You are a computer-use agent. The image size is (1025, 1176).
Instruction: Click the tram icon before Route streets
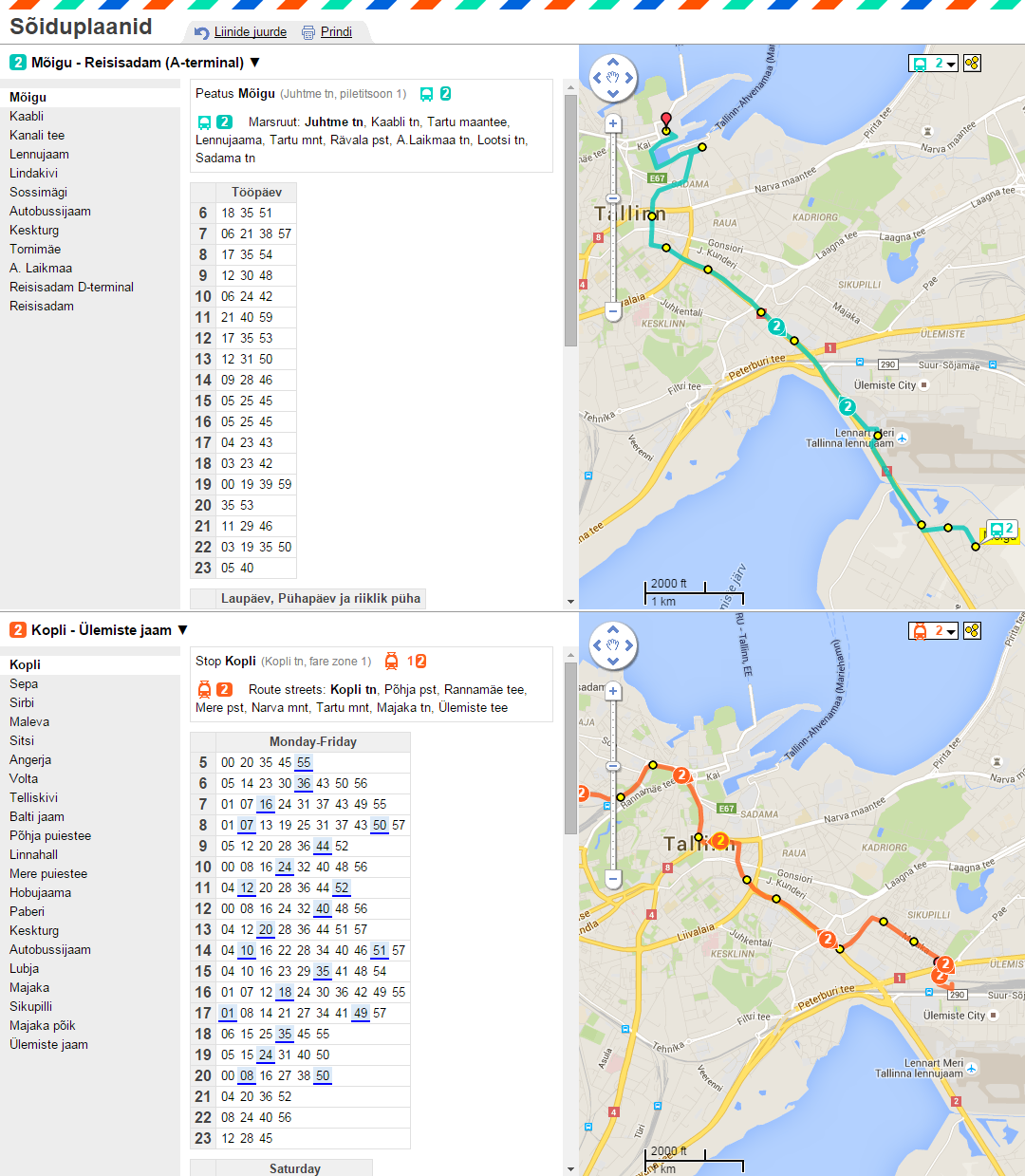(x=204, y=689)
